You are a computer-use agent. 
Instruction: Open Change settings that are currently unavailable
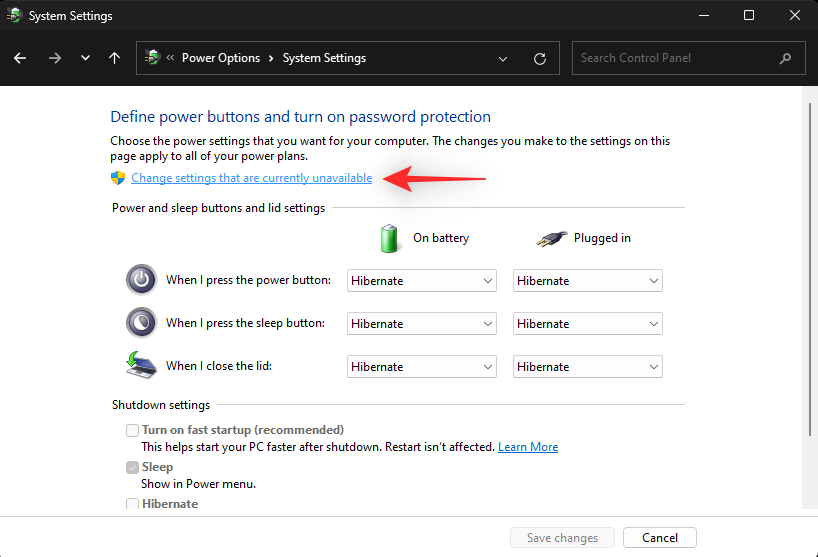[x=251, y=178]
